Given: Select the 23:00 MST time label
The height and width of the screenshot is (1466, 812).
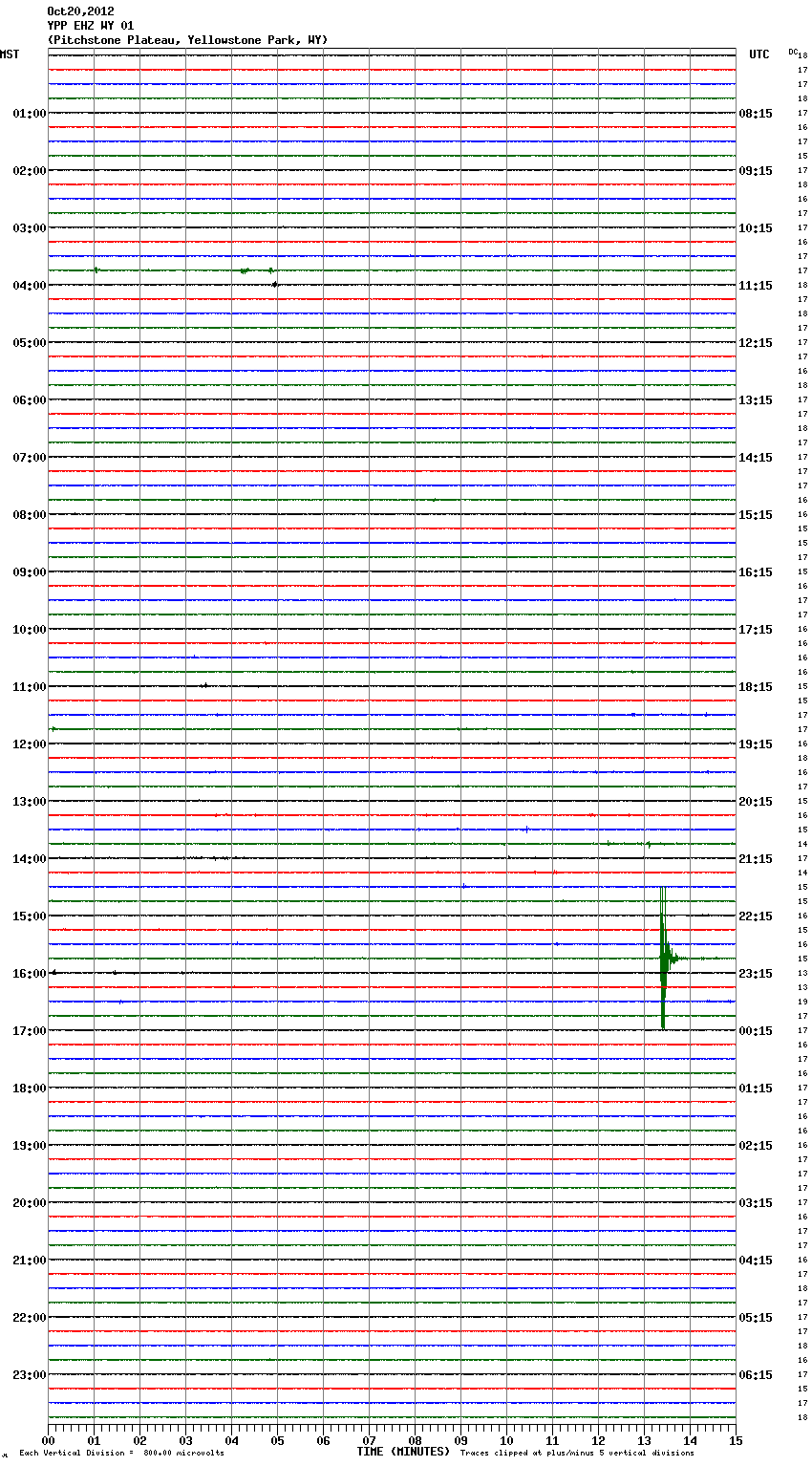Looking at the screenshot, I should click(30, 1375).
